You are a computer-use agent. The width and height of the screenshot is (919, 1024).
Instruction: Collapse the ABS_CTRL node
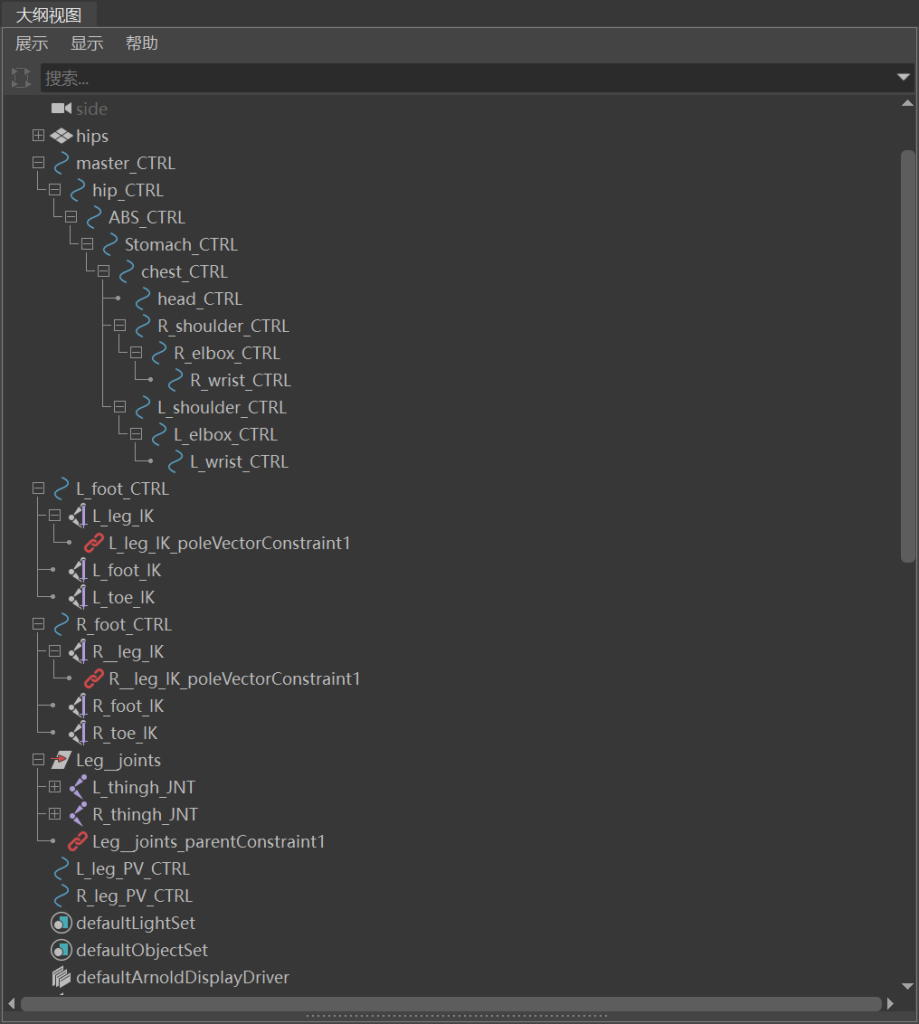click(x=71, y=217)
